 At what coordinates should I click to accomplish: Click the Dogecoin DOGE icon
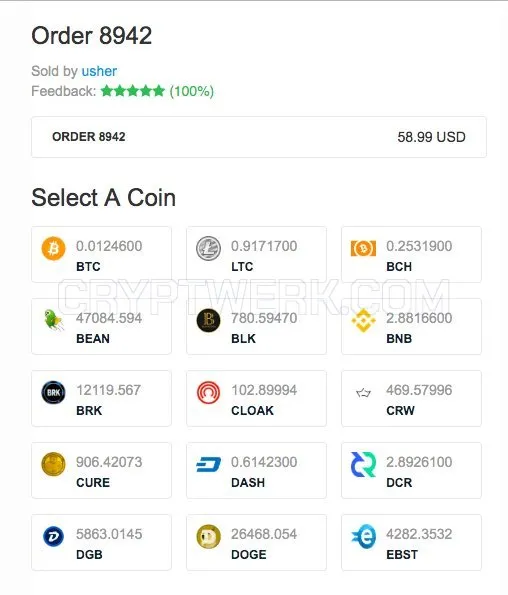208,537
